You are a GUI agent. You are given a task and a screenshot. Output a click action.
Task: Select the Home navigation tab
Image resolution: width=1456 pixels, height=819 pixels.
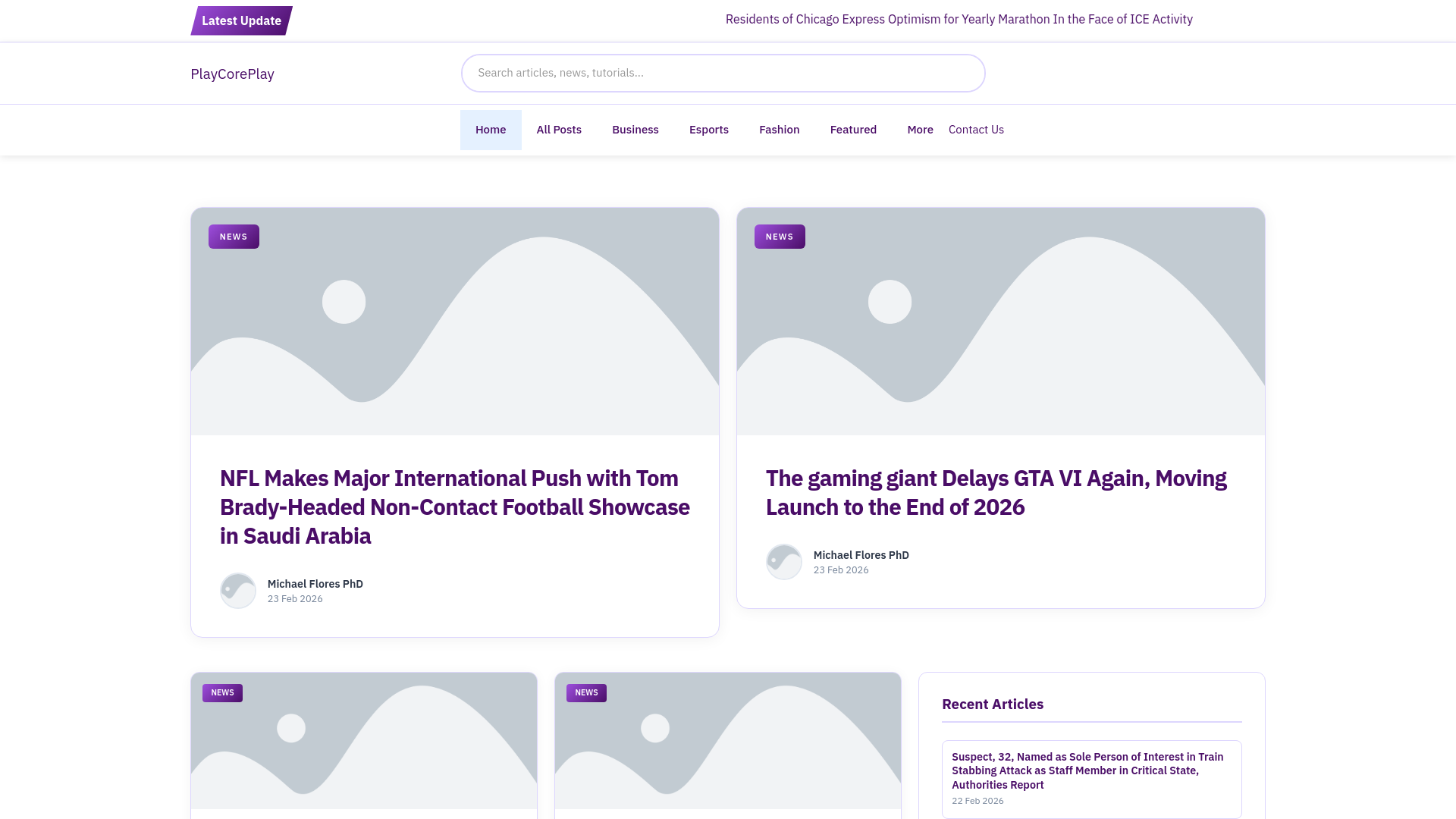[491, 130]
